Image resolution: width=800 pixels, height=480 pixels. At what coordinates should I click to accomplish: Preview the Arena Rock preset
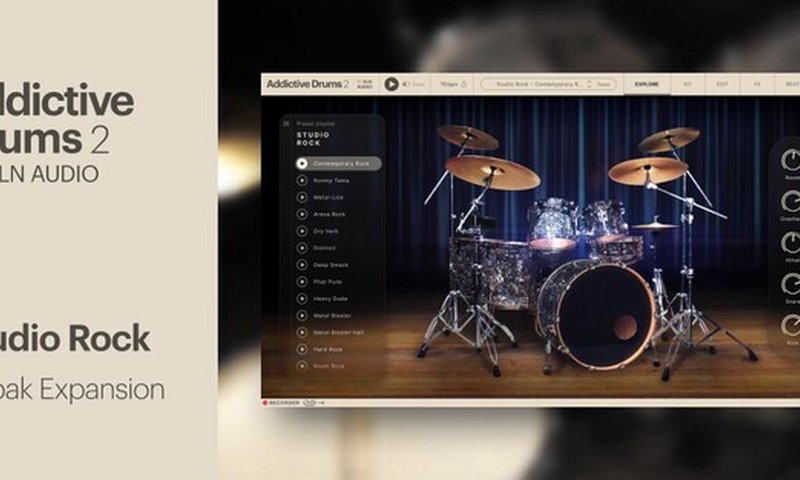point(302,214)
